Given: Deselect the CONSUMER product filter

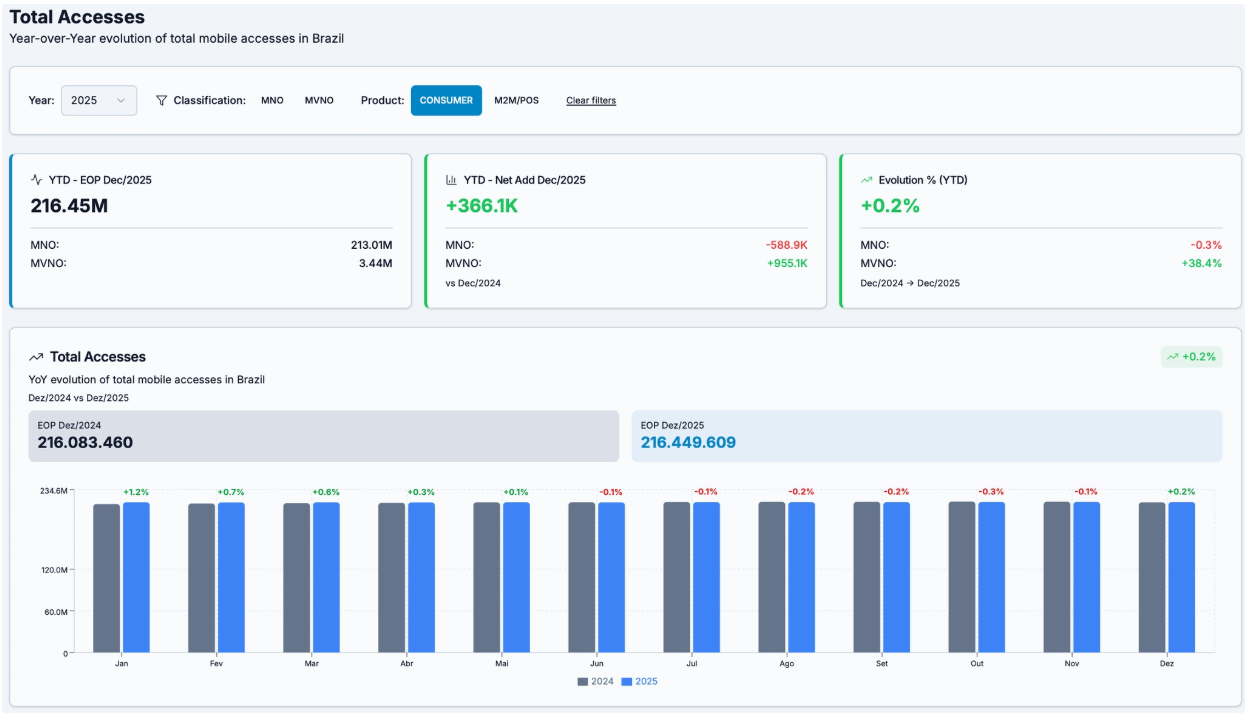Looking at the screenshot, I should pyautogui.click(x=446, y=100).
